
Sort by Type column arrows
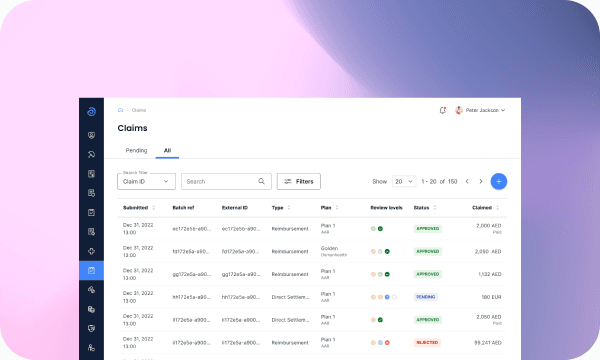coord(289,208)
